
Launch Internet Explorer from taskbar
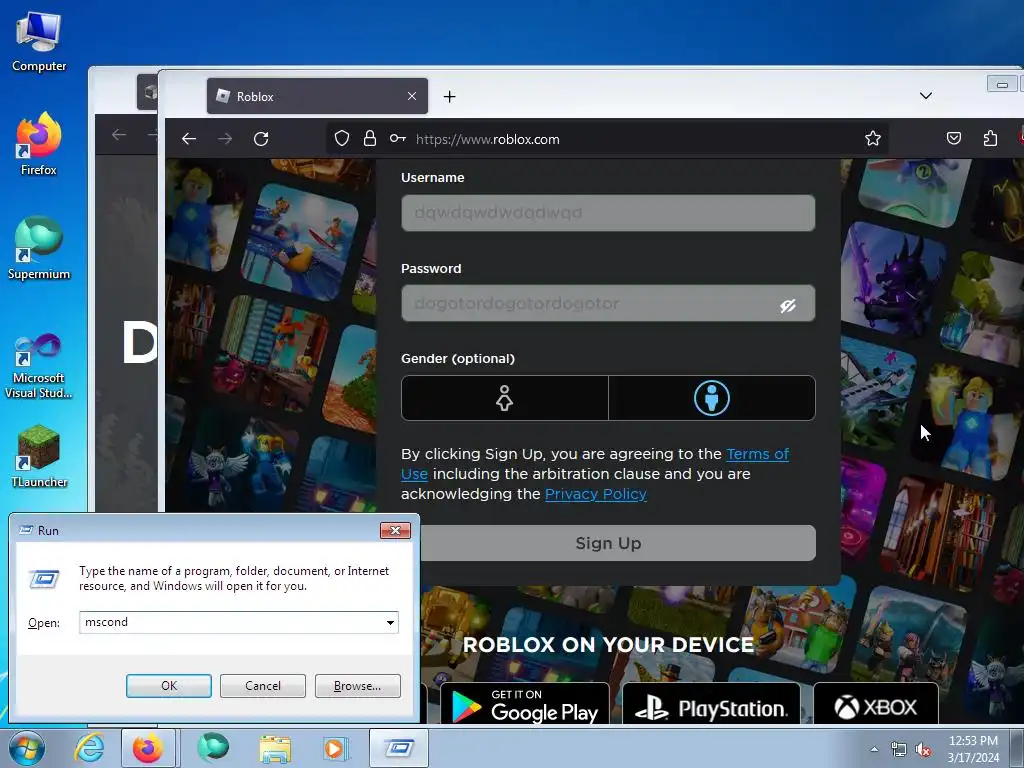(89, 748)
